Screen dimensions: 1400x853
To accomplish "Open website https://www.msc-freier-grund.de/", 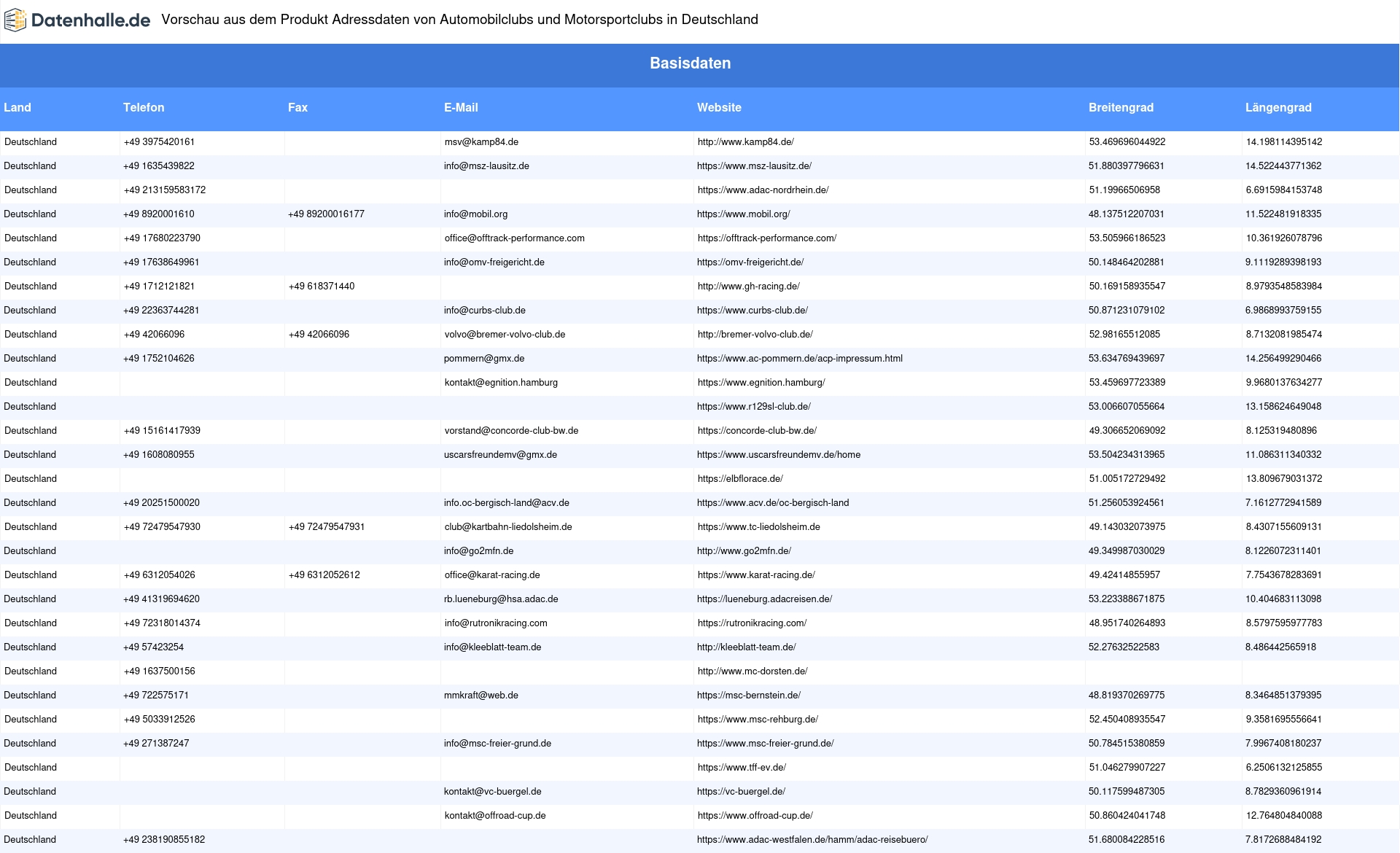I will [765, 744].
